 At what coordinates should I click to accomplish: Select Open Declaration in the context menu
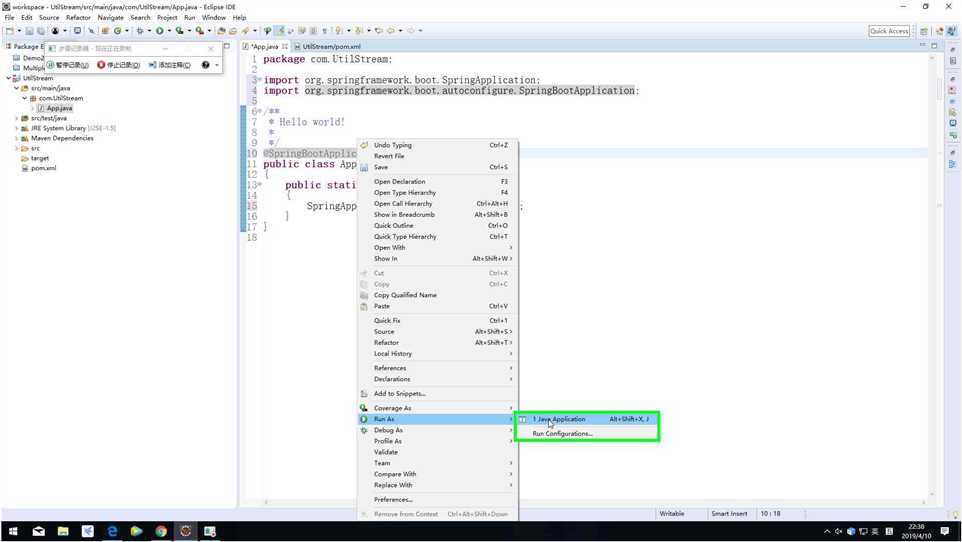point(436,182)
